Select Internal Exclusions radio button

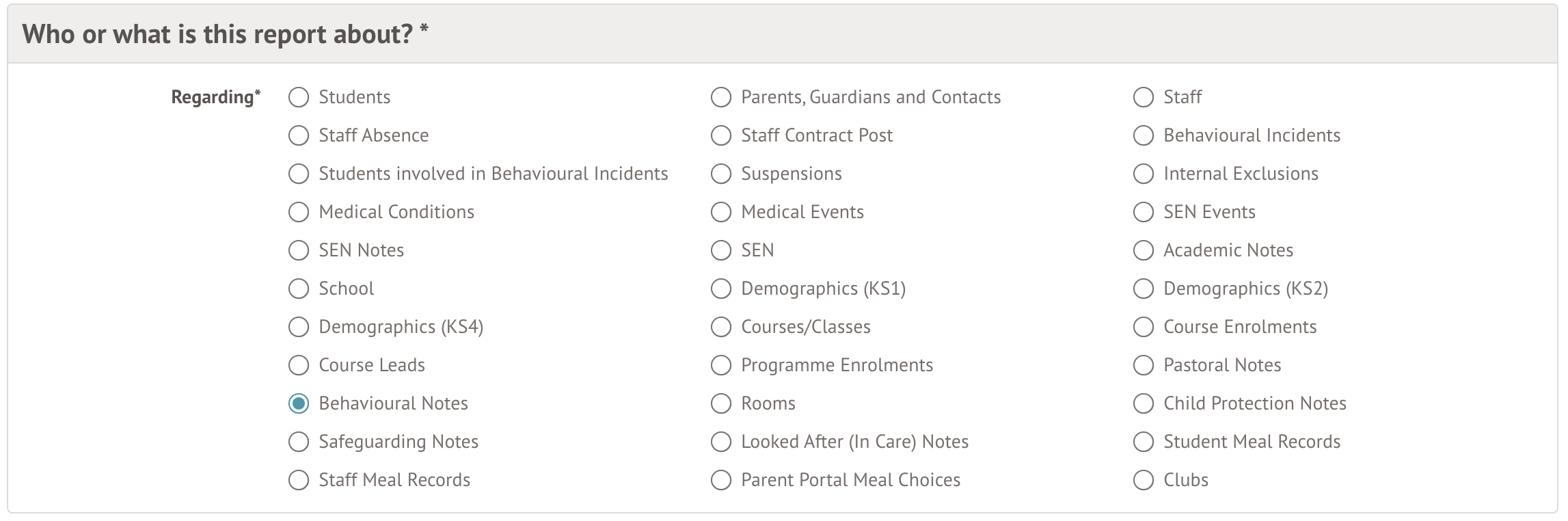click(1144, 174)
